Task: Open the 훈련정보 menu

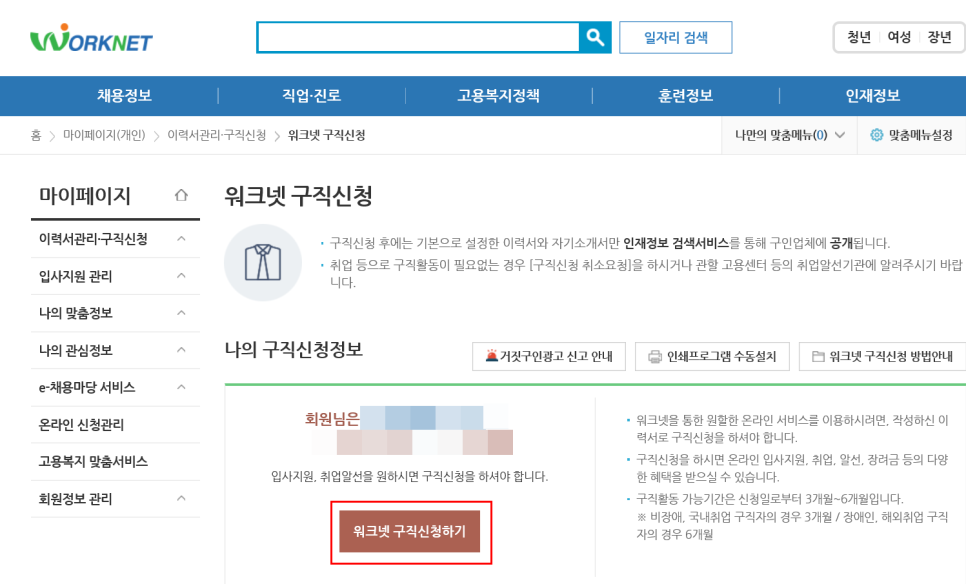Action: point(686,95)
